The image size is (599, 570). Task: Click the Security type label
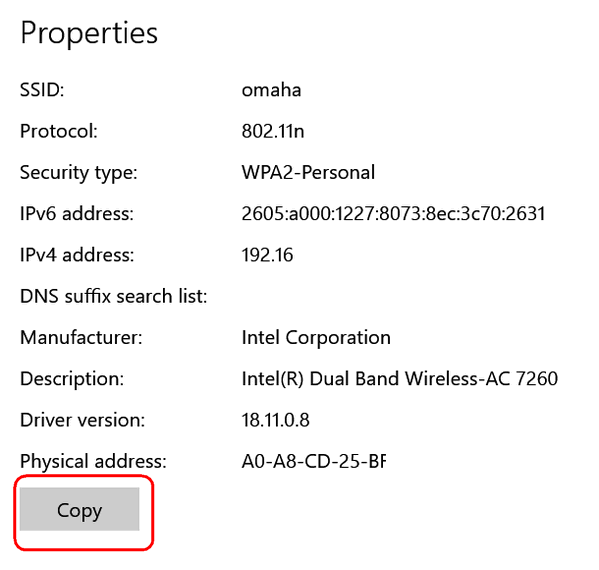[x=79, y=173]
